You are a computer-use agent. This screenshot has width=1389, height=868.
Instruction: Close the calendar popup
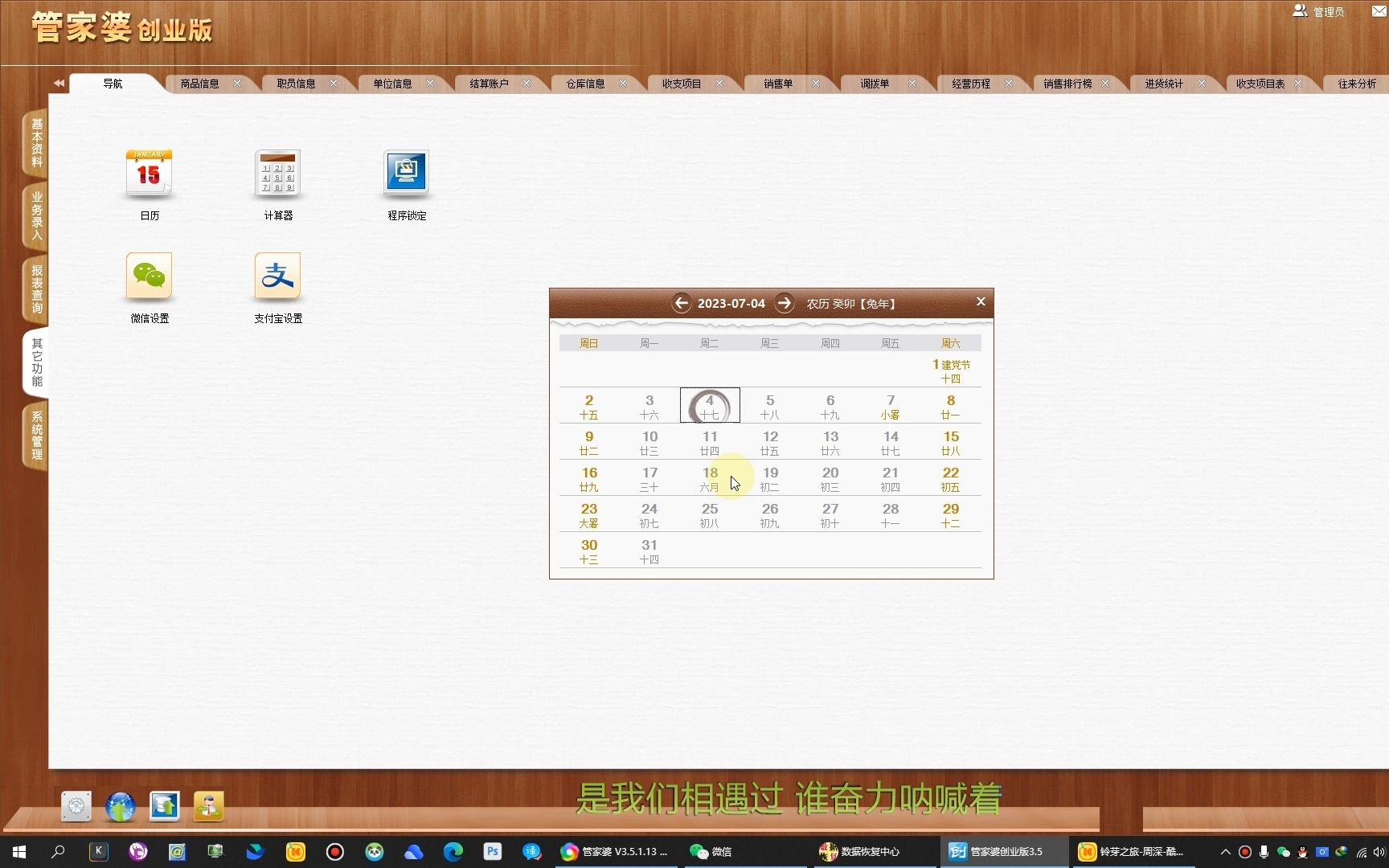pos(981,301)
